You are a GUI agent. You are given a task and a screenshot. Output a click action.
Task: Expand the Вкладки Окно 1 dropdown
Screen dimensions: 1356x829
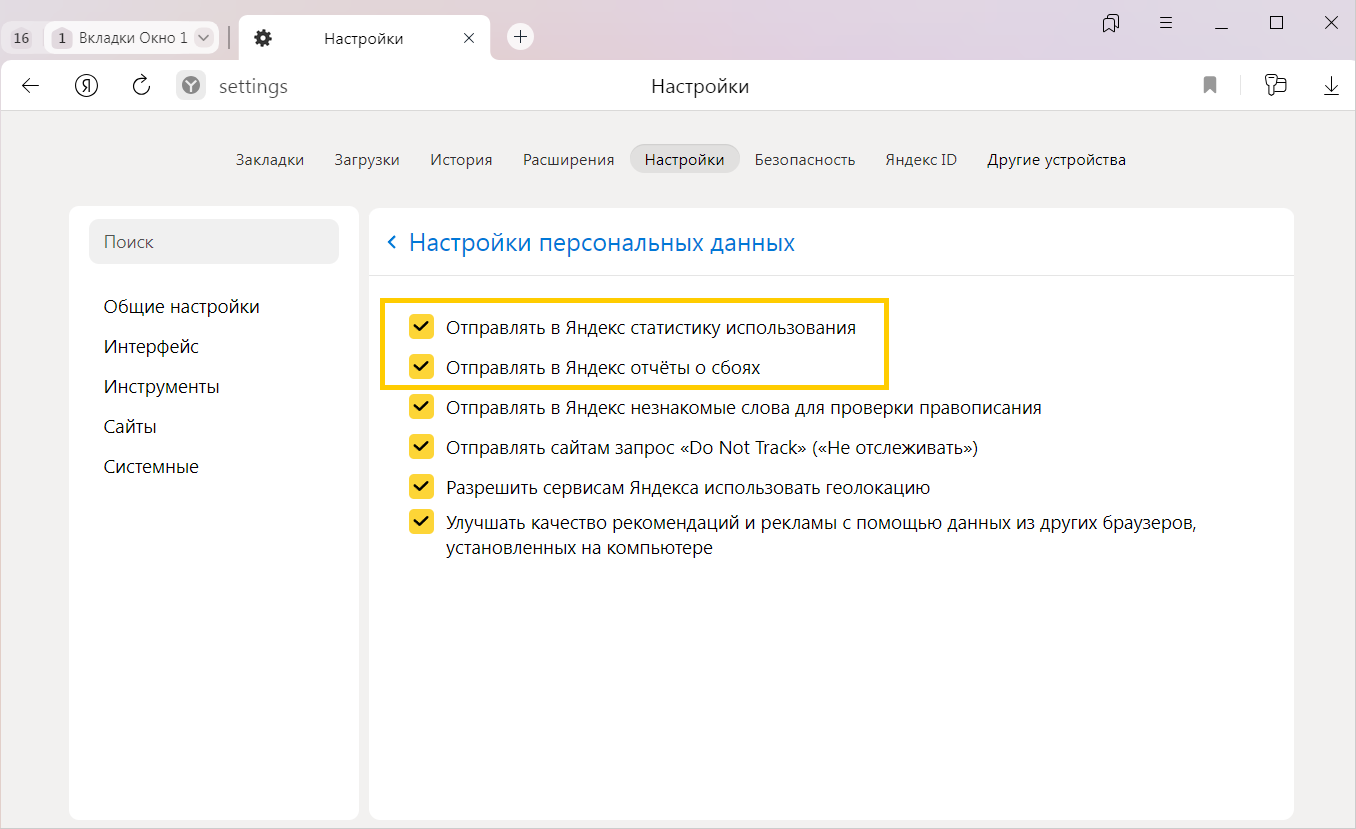click(204, 38)
